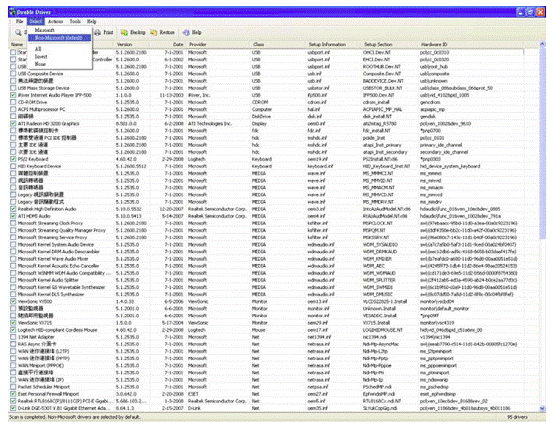The image size is (554, 427).
Task: Click the 1.1.0.0 version cell
Action: (124, 95)
